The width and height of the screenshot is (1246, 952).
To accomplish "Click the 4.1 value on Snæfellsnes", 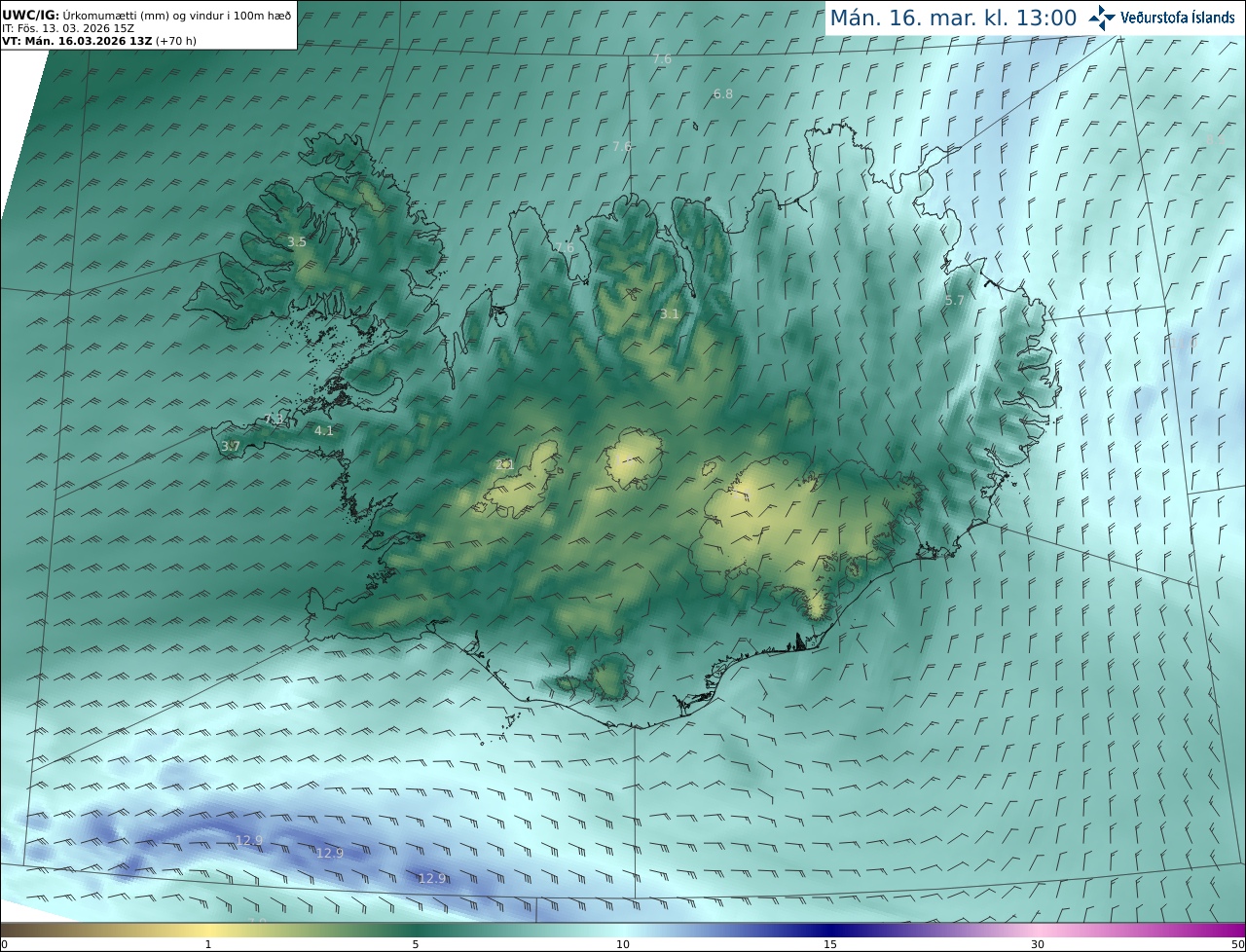I will point(324,430).
